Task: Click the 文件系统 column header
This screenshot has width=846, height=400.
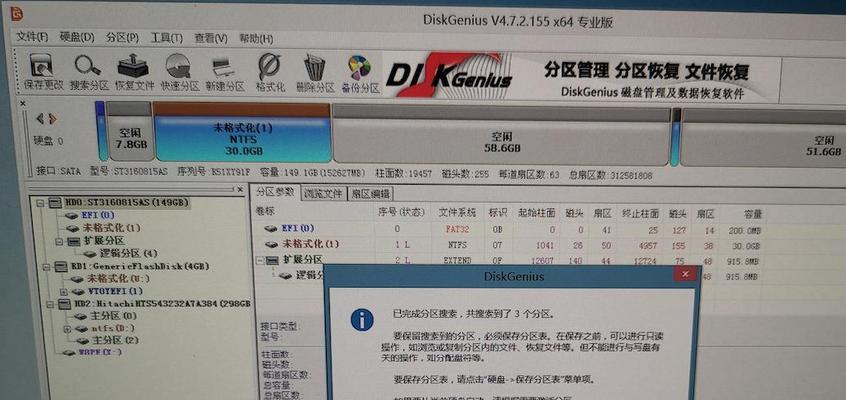Action: pyautogui.click(x=456, y=213)
